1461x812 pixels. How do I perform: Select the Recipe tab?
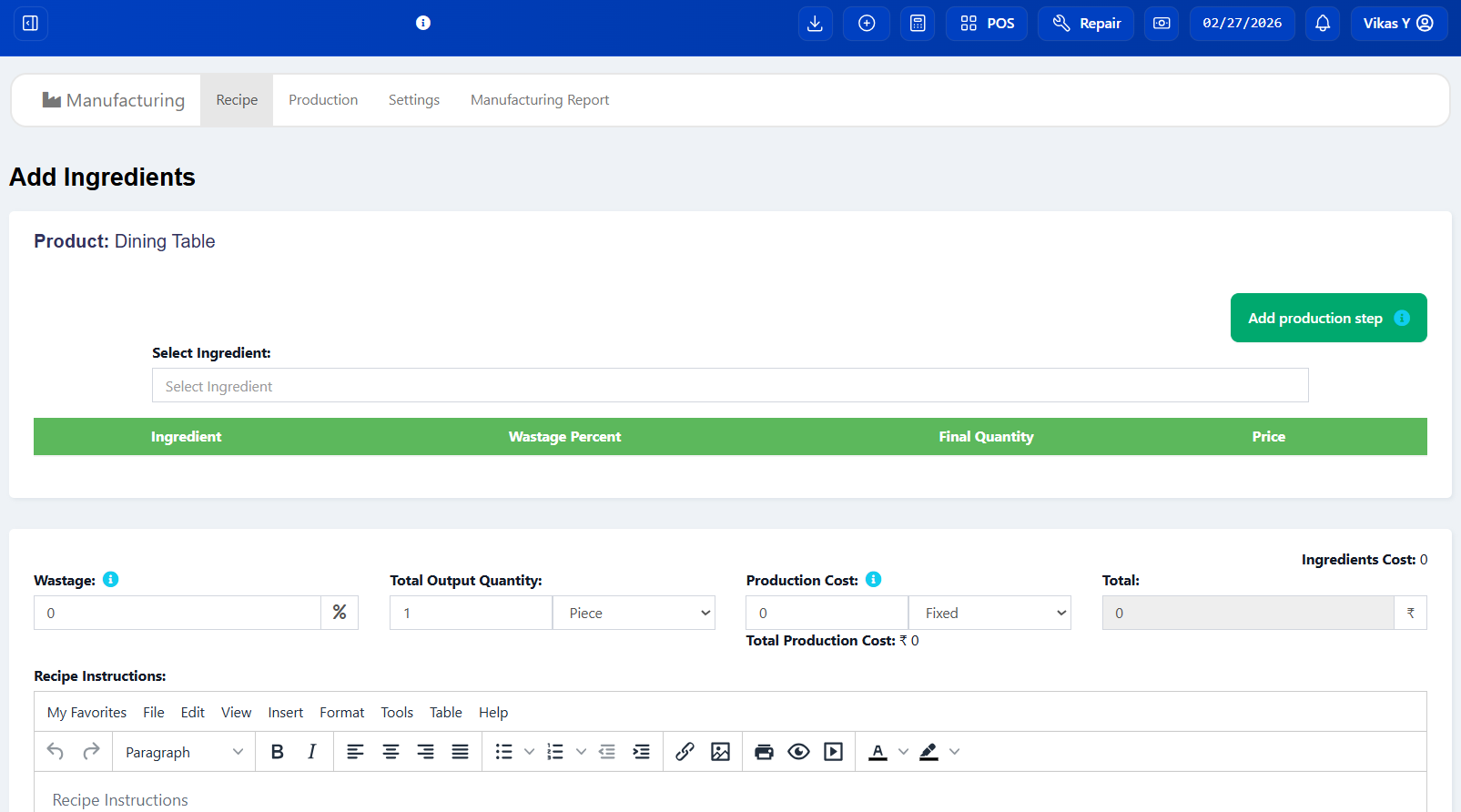(x=237, y=100)
